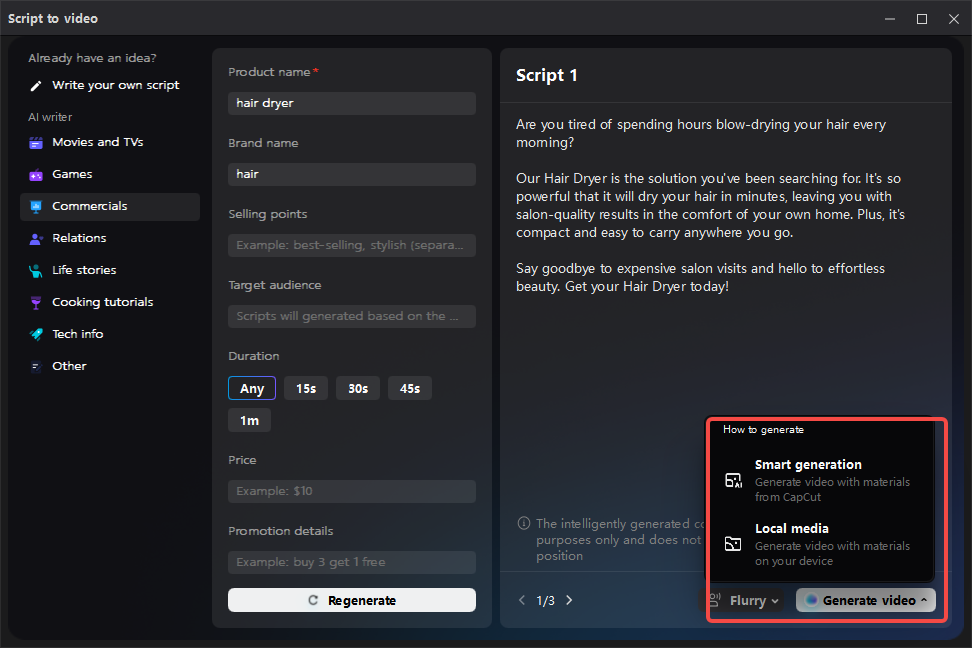The image size is (972, 648).
Task: Select the 1m duration option
Action: [249, 420]
